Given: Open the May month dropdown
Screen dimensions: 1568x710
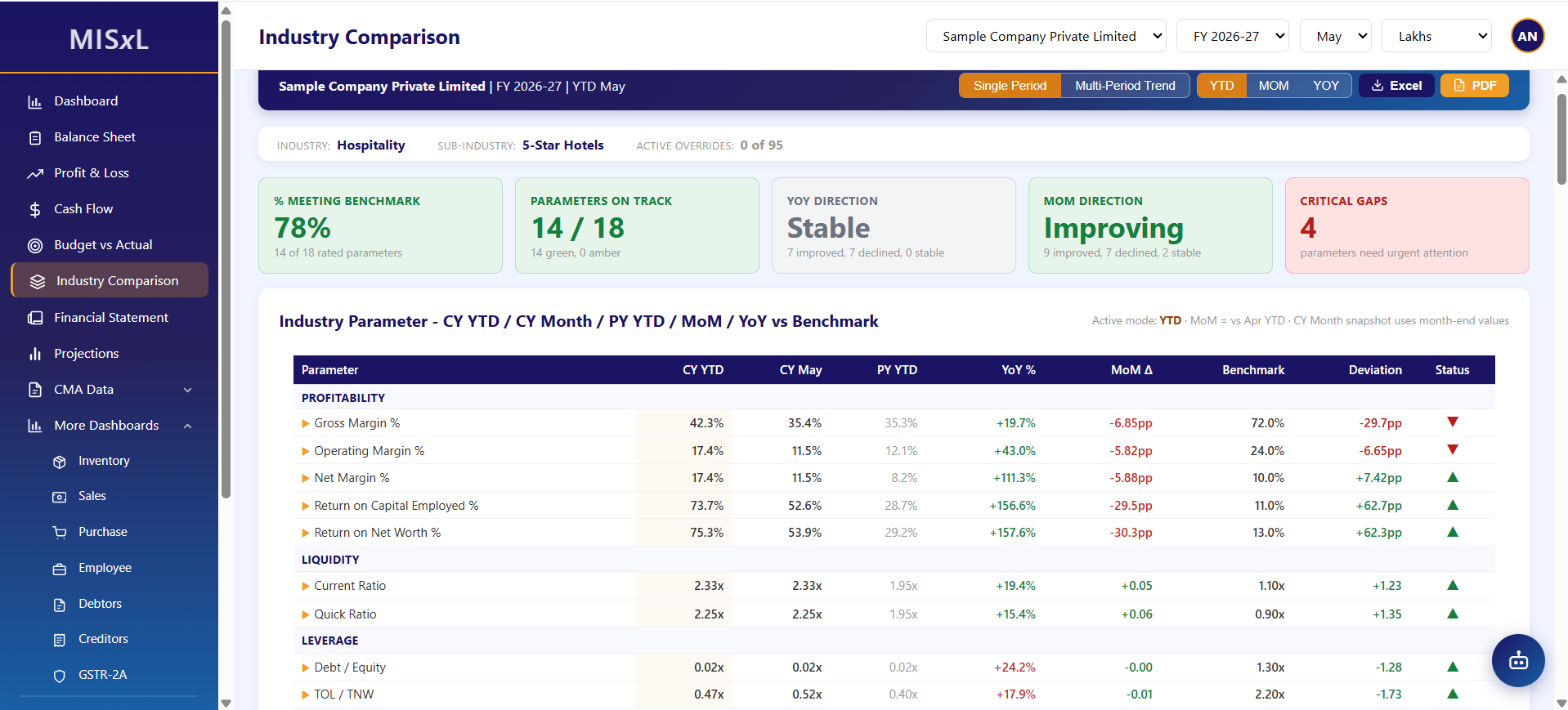Looking at the screenshot, I should click(1336, 36).
